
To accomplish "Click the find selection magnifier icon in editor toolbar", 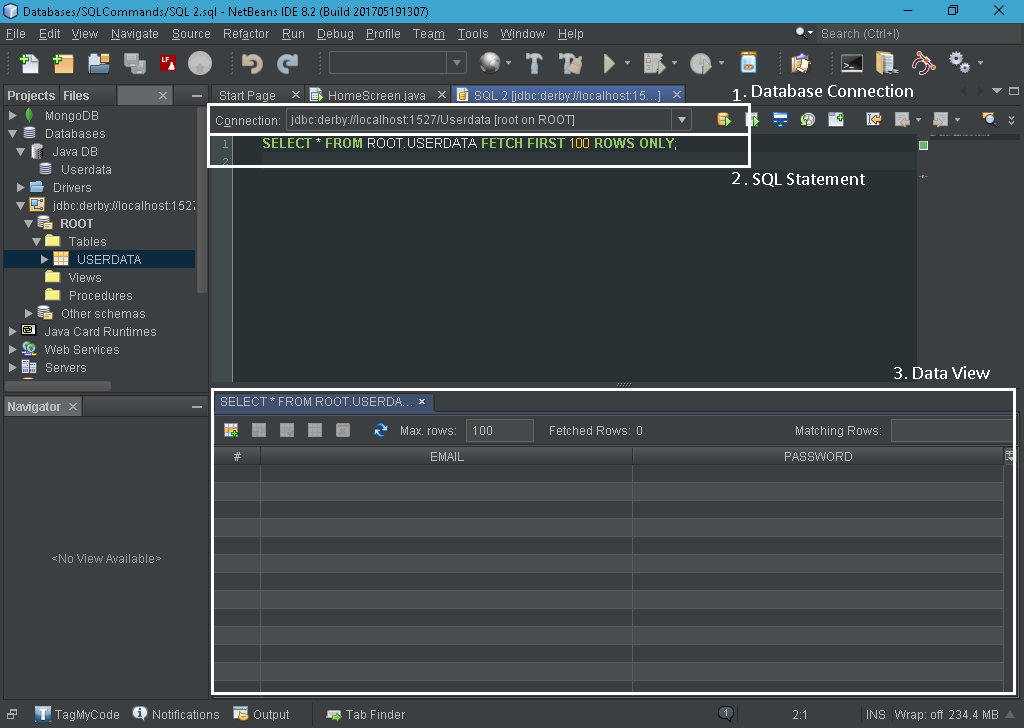I will 989,119.
